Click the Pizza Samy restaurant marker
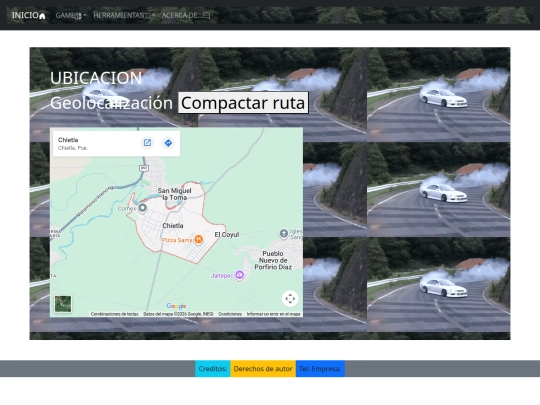Screen dimensions: 540x405 [198, 239]
